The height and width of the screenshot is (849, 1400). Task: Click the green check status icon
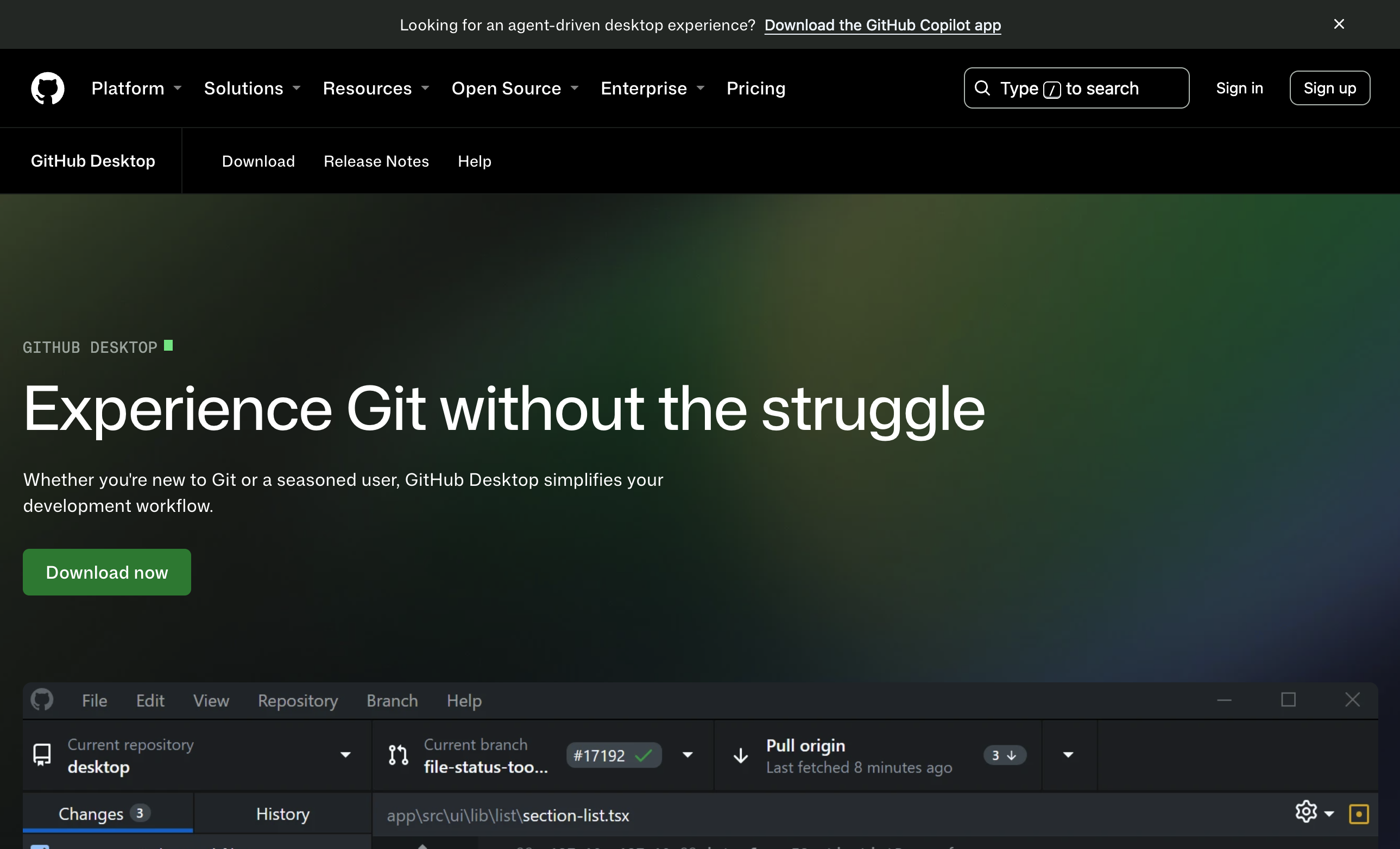644,755
